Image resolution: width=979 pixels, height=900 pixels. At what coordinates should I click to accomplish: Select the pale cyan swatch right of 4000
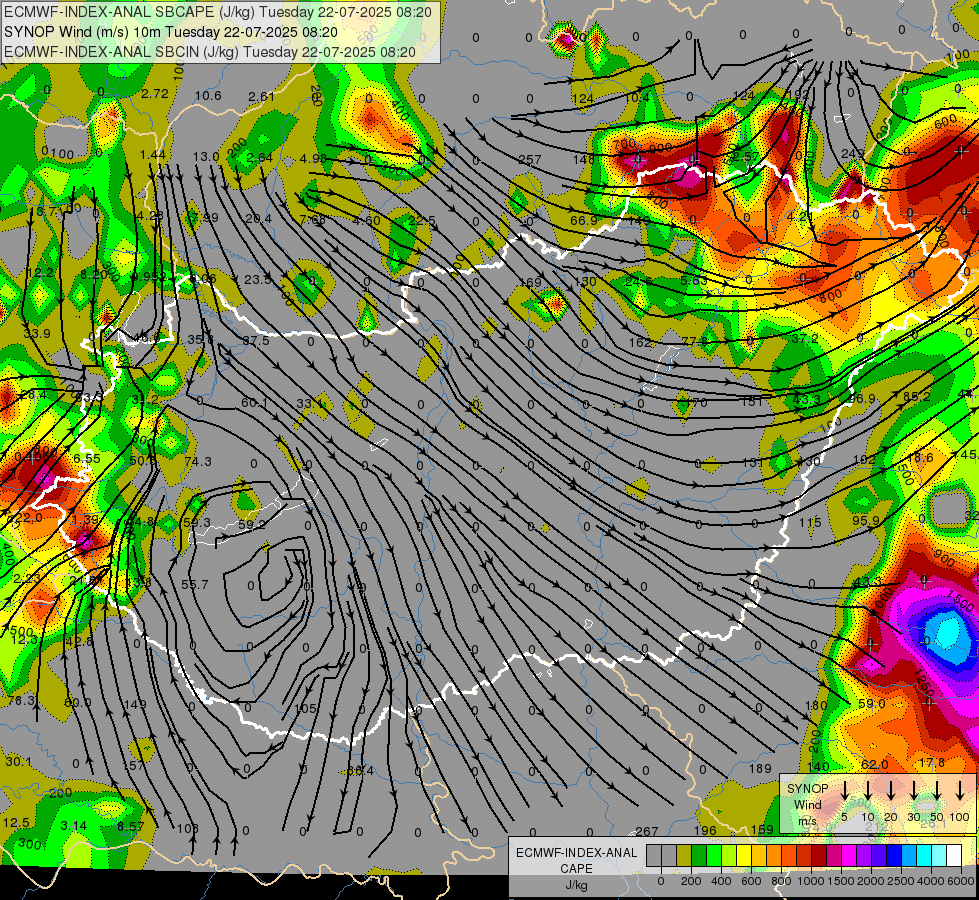click(x=938, y=856)
